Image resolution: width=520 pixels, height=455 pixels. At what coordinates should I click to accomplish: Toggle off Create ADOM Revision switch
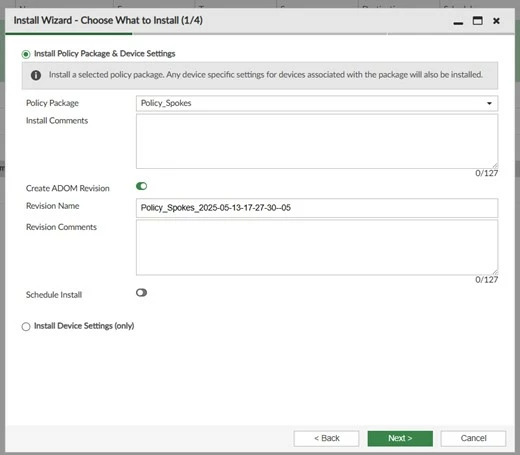point(141,186)
